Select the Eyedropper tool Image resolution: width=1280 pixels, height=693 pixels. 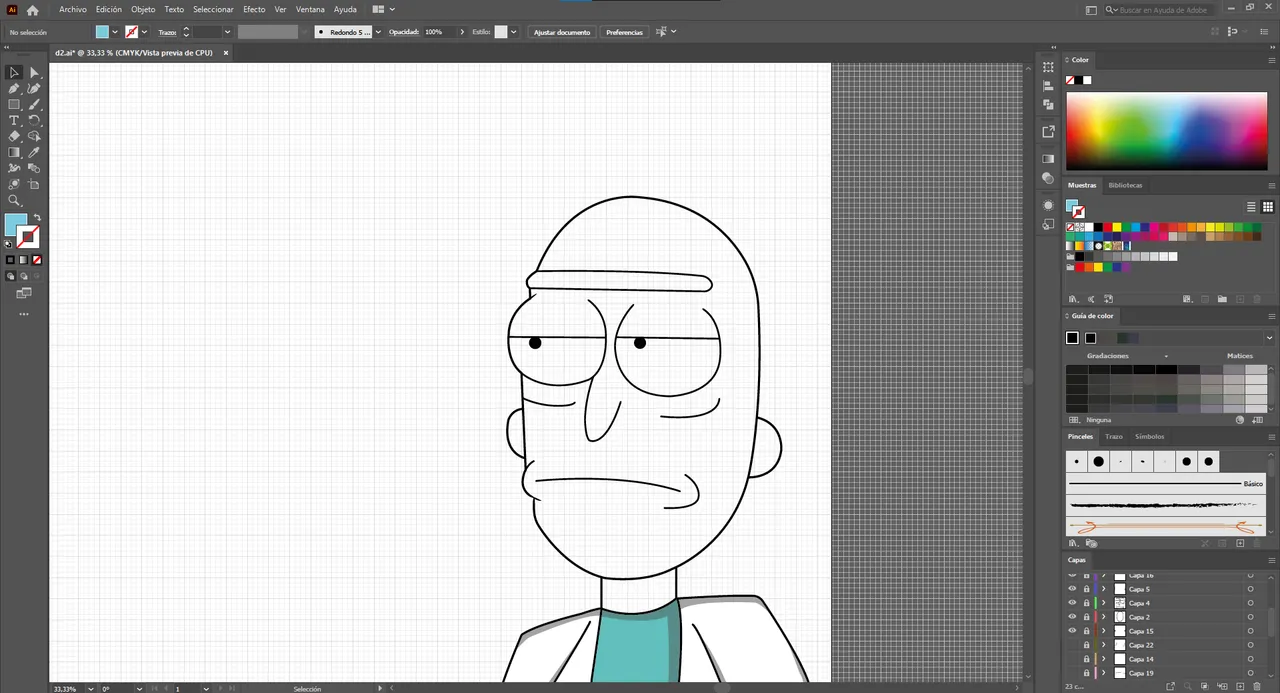pos(34,152)
